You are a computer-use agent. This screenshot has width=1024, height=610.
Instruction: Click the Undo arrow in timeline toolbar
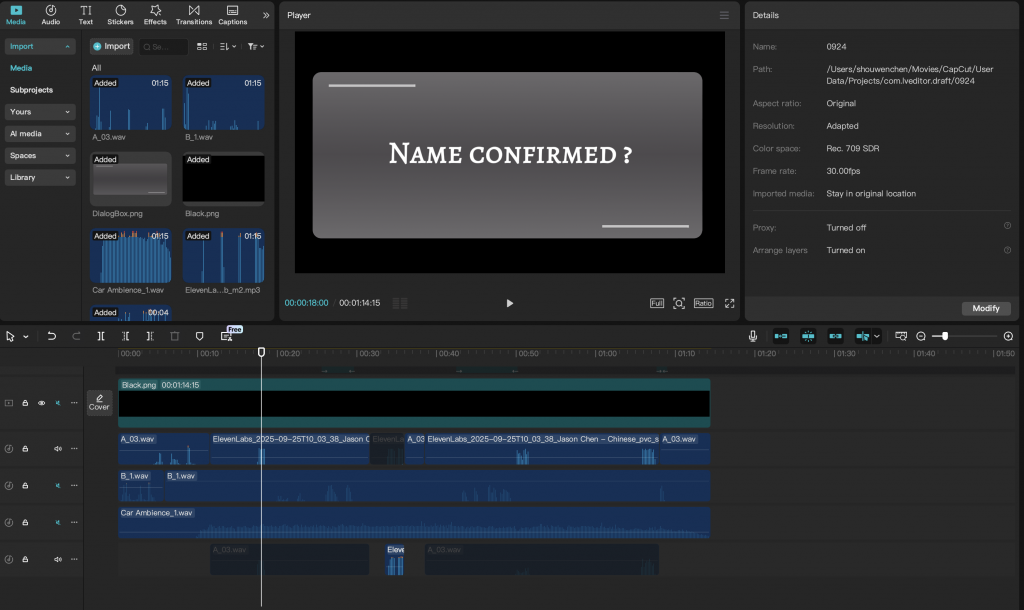[x=52, y=337]
